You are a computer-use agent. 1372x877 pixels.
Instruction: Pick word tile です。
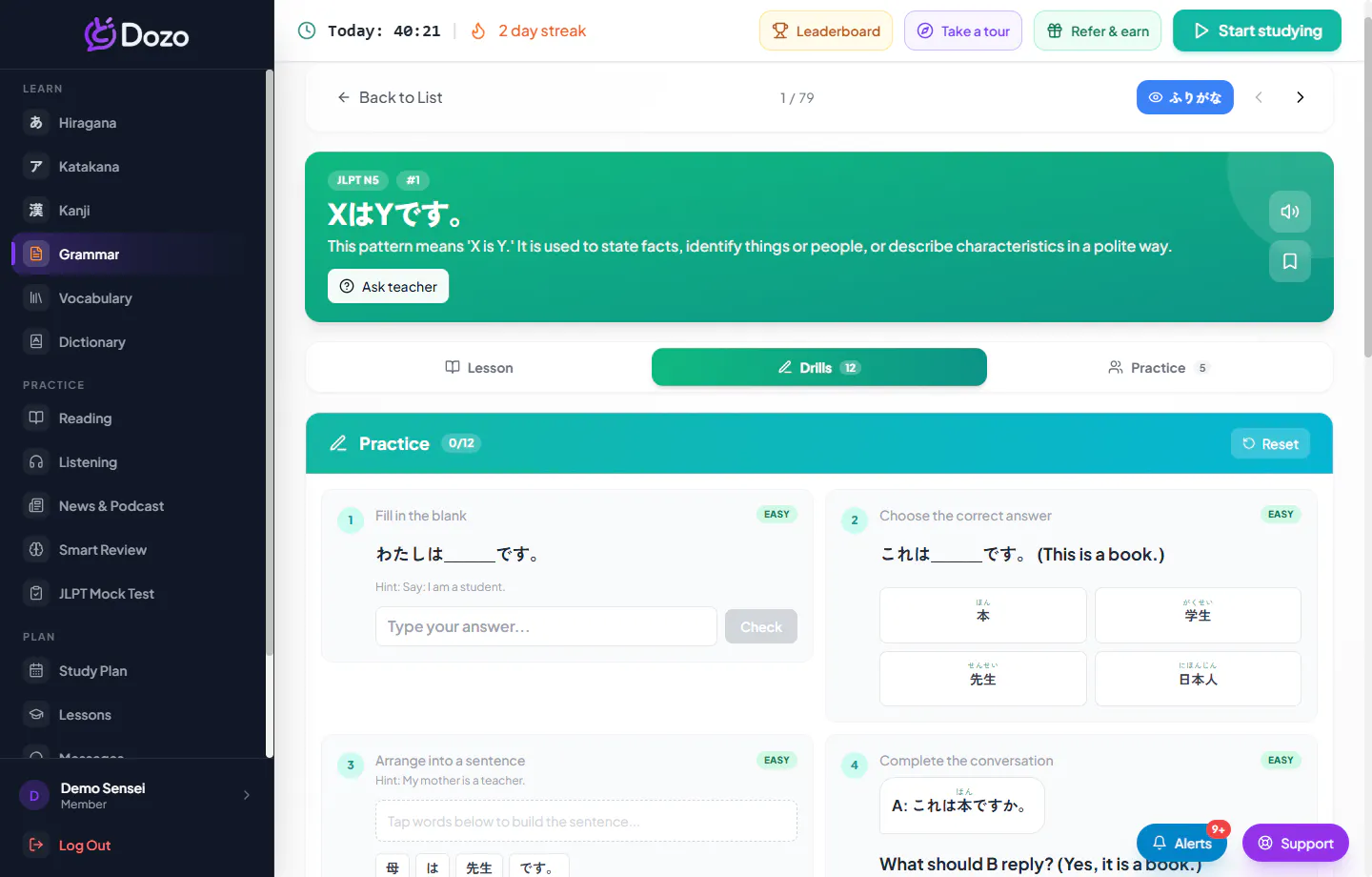point(538,867)
